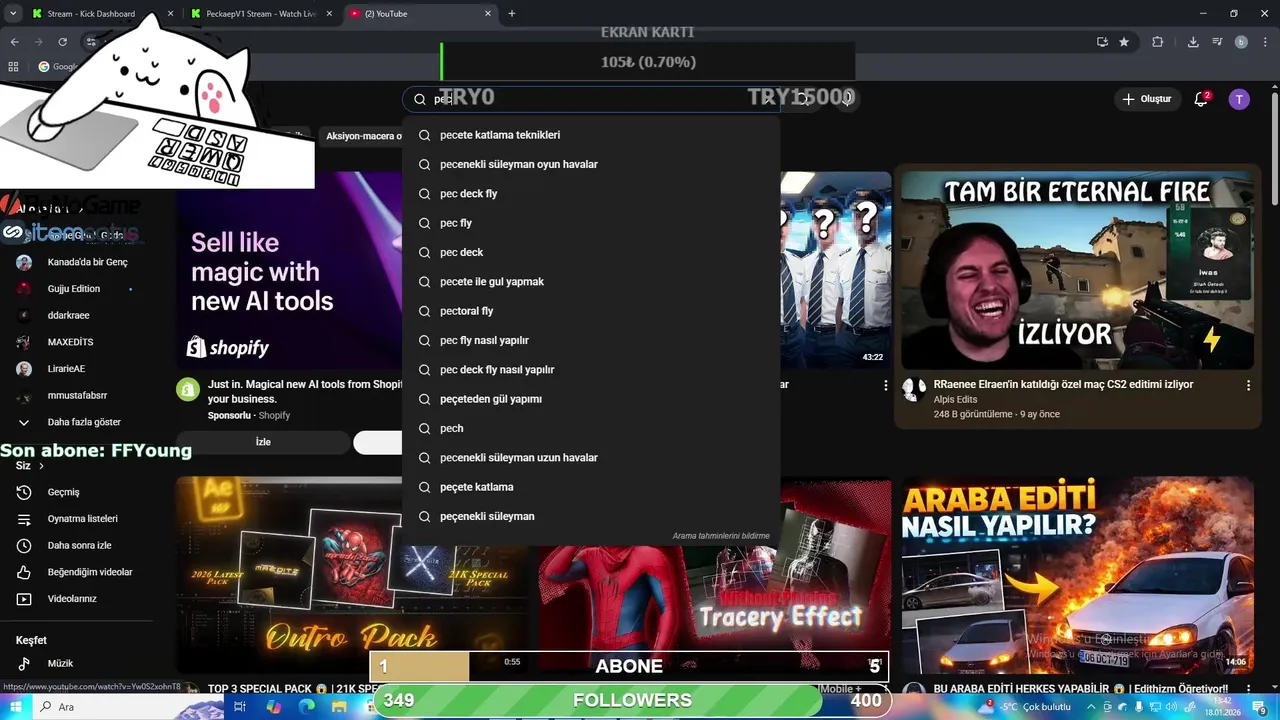Image resolution: width=1280 pixels, height=720 pixels.
Task: Go back with browser back arrow
Action: pyautogui.click(x=14, y=42)
